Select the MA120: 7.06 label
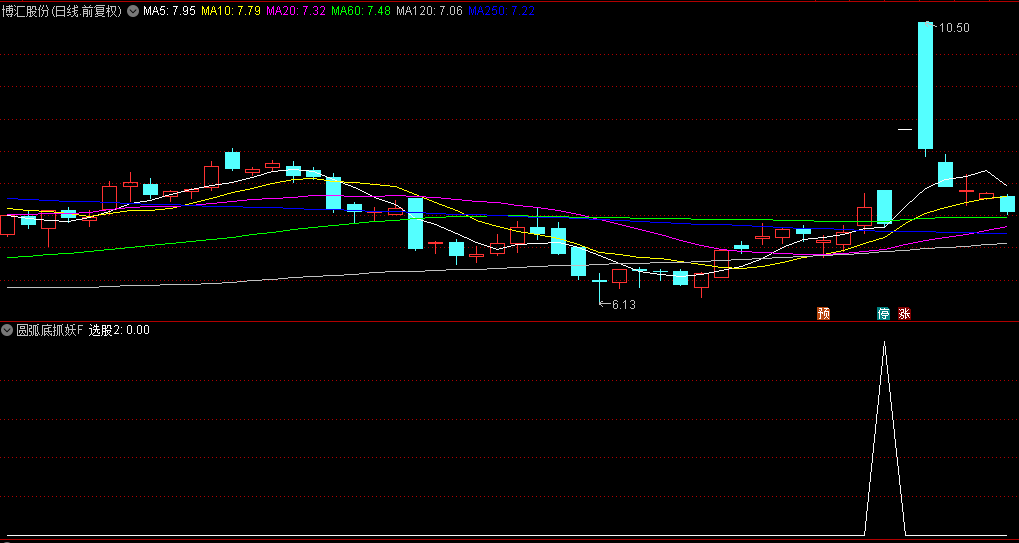Screen dimensions: 1019x543 click(x=429, y=11)
